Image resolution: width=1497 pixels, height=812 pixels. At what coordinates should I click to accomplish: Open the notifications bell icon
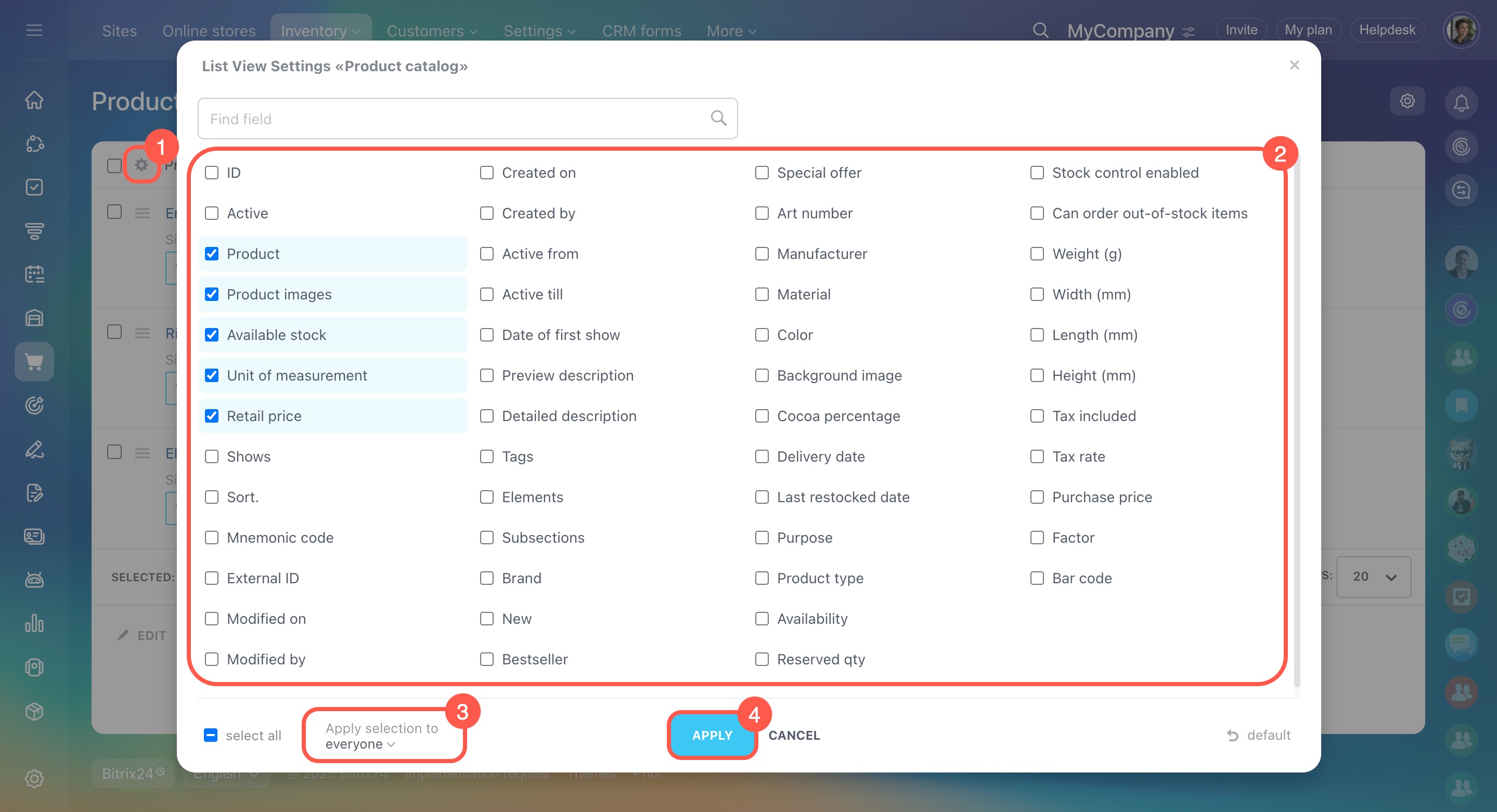click(x=1461, y=103)
